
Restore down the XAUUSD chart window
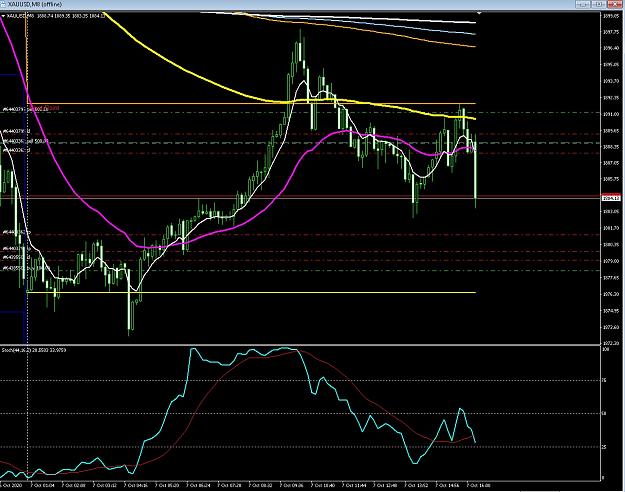pyautogui.click(x=598, y=4)
